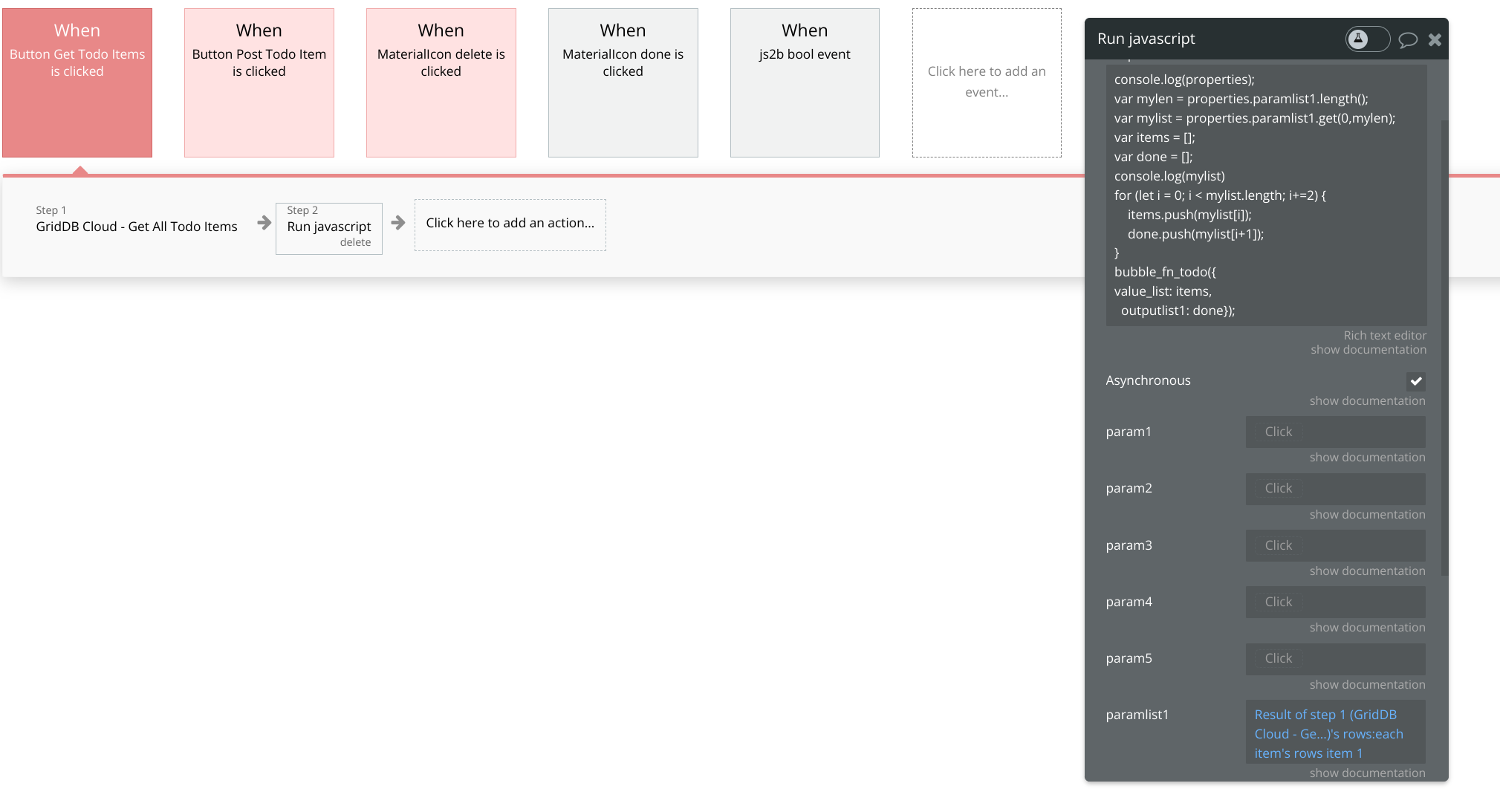Click arrow after Step 2 Run javascript

(398, 223)
